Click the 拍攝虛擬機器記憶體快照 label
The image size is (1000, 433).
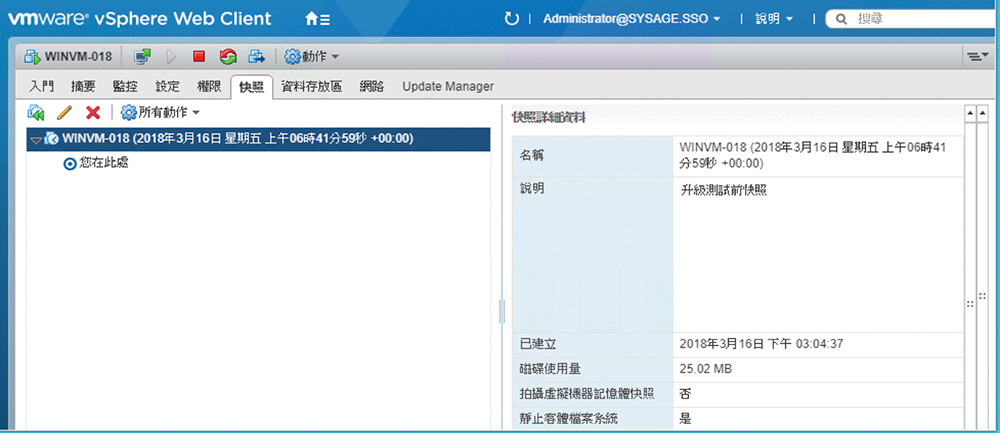[587, 394]
